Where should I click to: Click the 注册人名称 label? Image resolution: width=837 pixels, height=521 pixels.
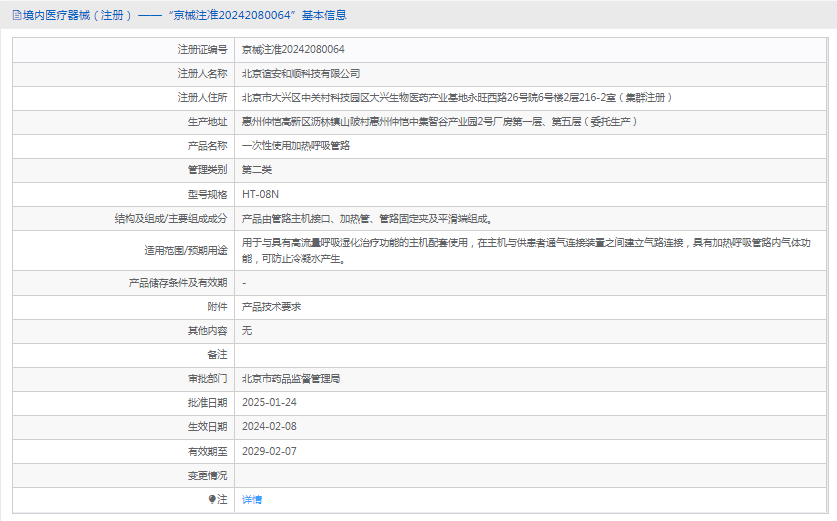tap(202, 74)
